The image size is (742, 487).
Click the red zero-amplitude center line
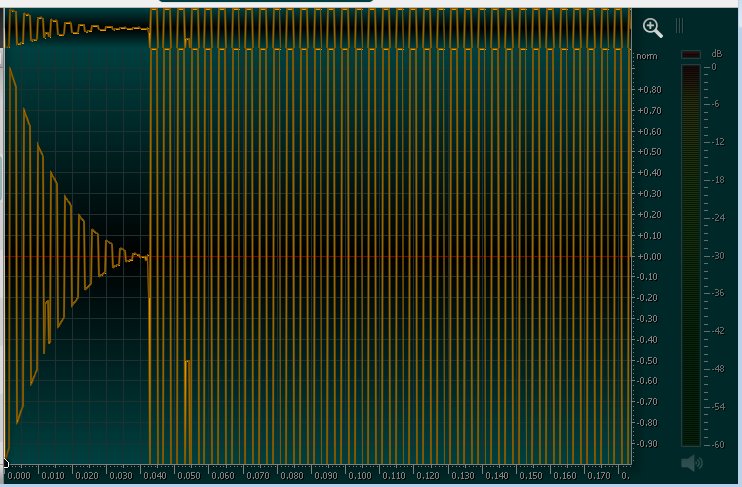[318, 257]
